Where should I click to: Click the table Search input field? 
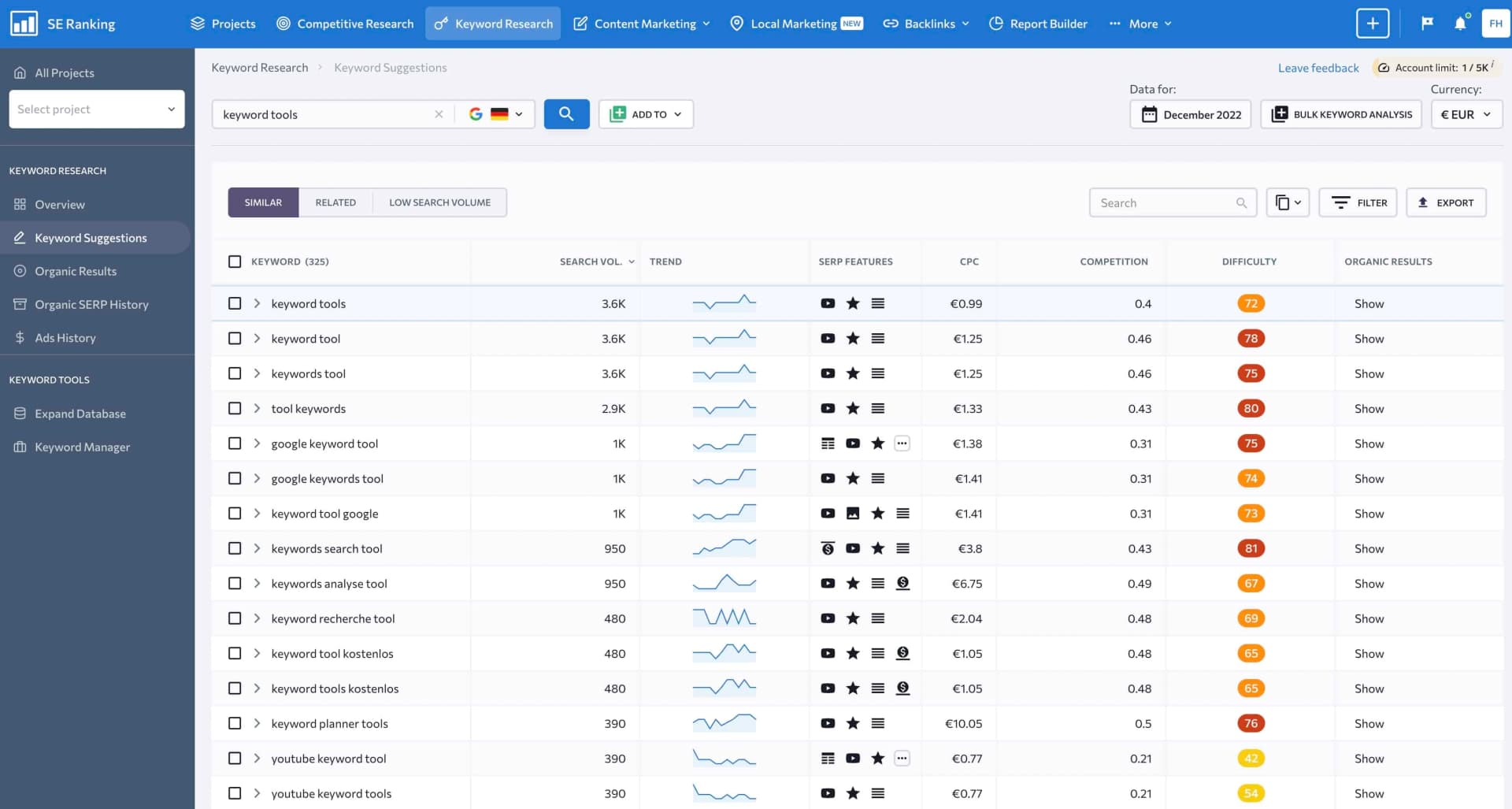(1164, 202)
